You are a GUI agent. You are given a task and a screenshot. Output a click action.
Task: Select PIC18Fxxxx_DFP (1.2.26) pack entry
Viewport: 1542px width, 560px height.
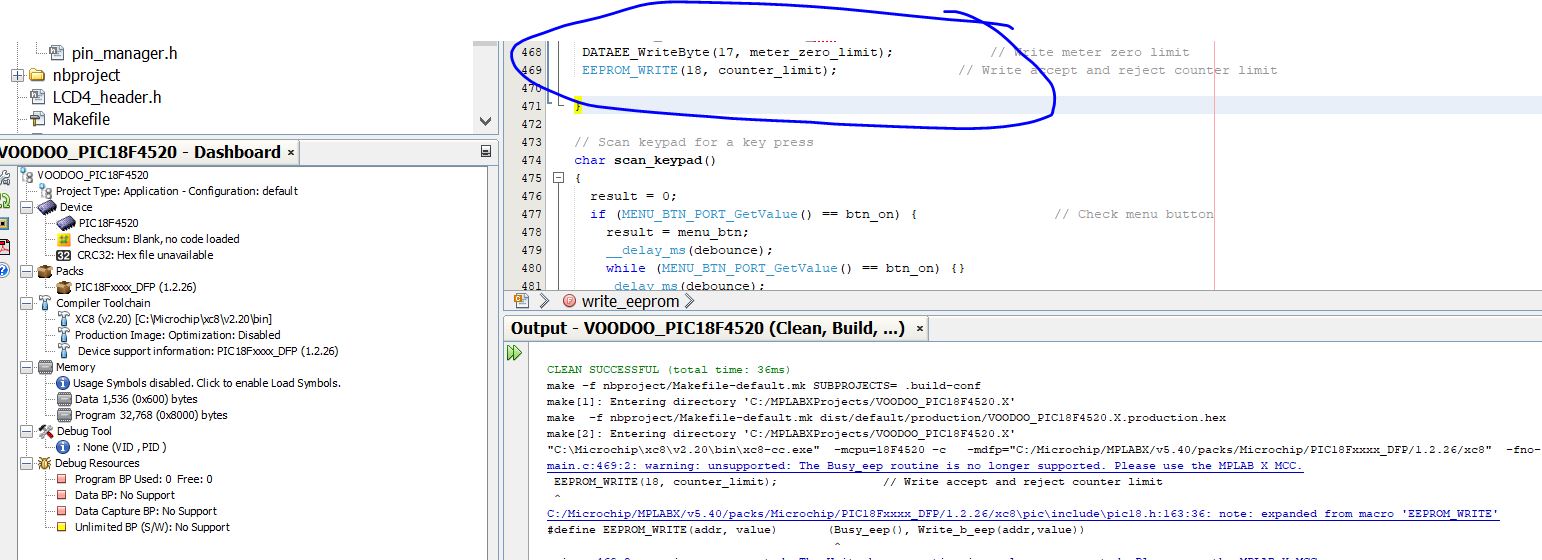pyautogui.click(x=136, y=287)
